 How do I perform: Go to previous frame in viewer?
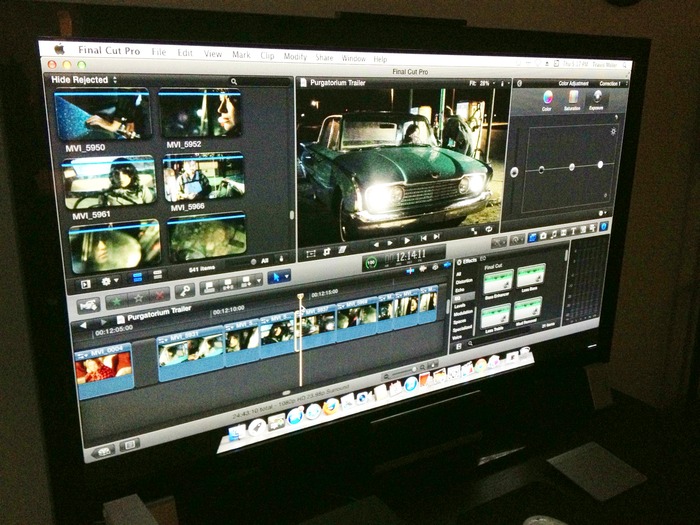pos(376,245)
